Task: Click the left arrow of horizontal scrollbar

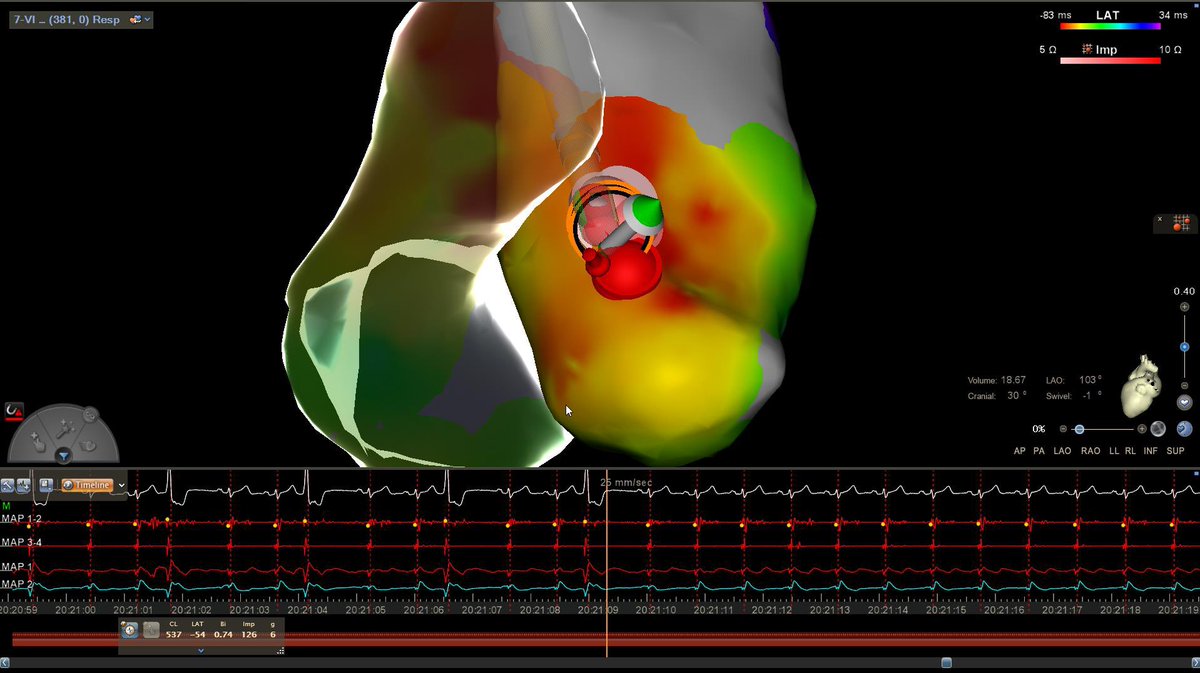Action: 5,662
